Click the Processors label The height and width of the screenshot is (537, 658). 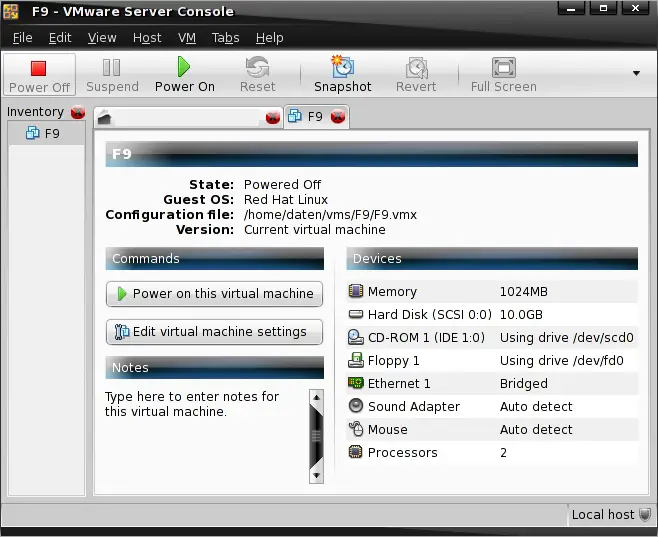402,453
